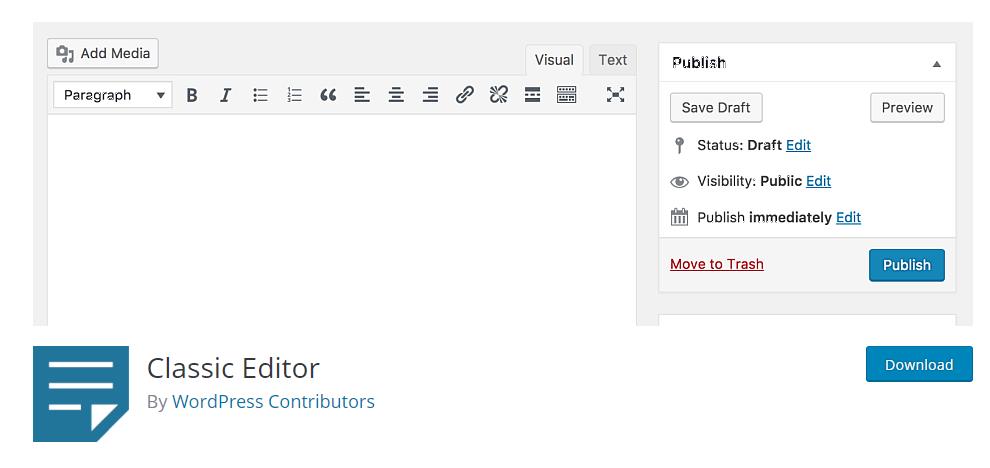Click the Classic Editor plugin title
The image size is (990, 468).
pos(233,368)
